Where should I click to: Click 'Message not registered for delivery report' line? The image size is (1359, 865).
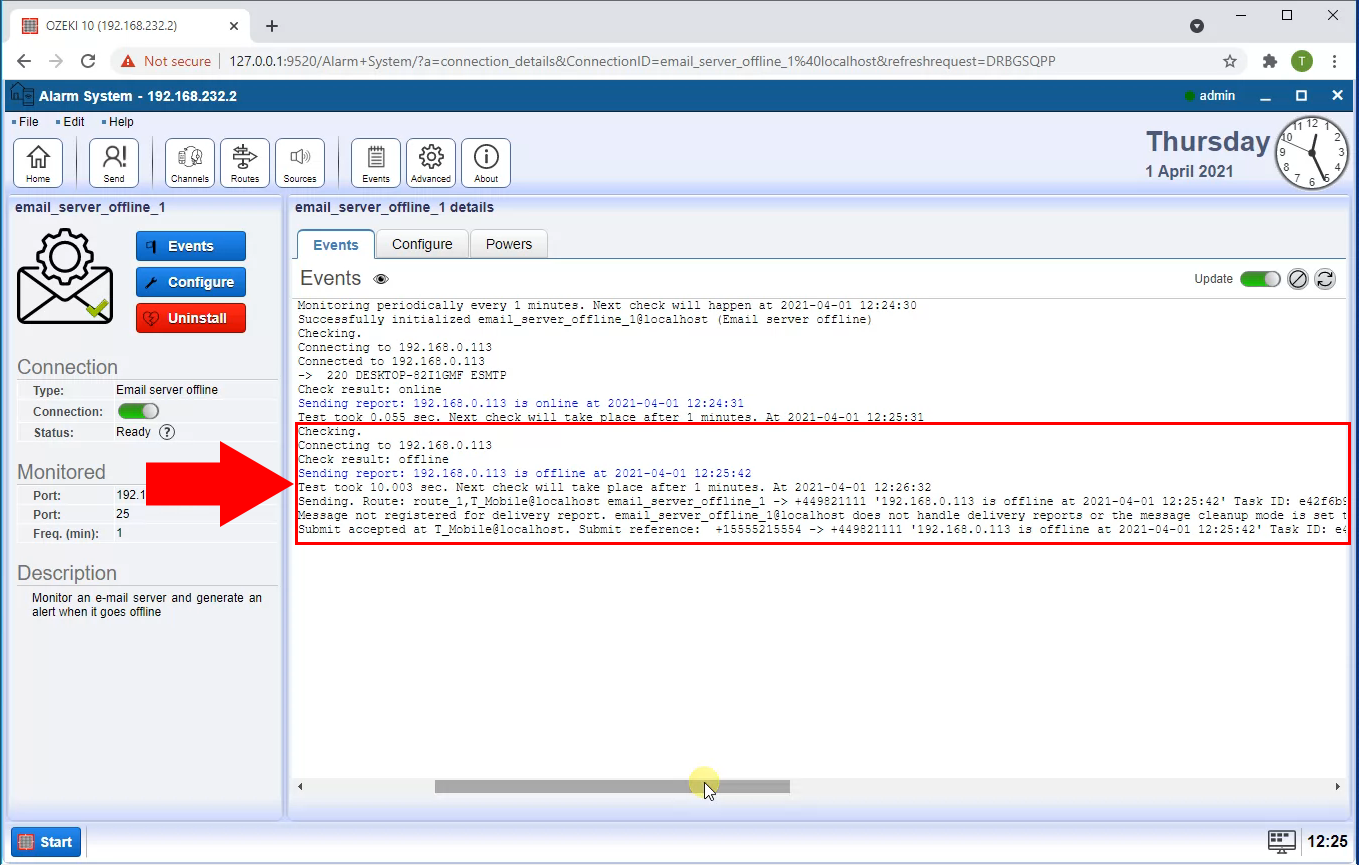pyautogui.click(x=823, y=515)
